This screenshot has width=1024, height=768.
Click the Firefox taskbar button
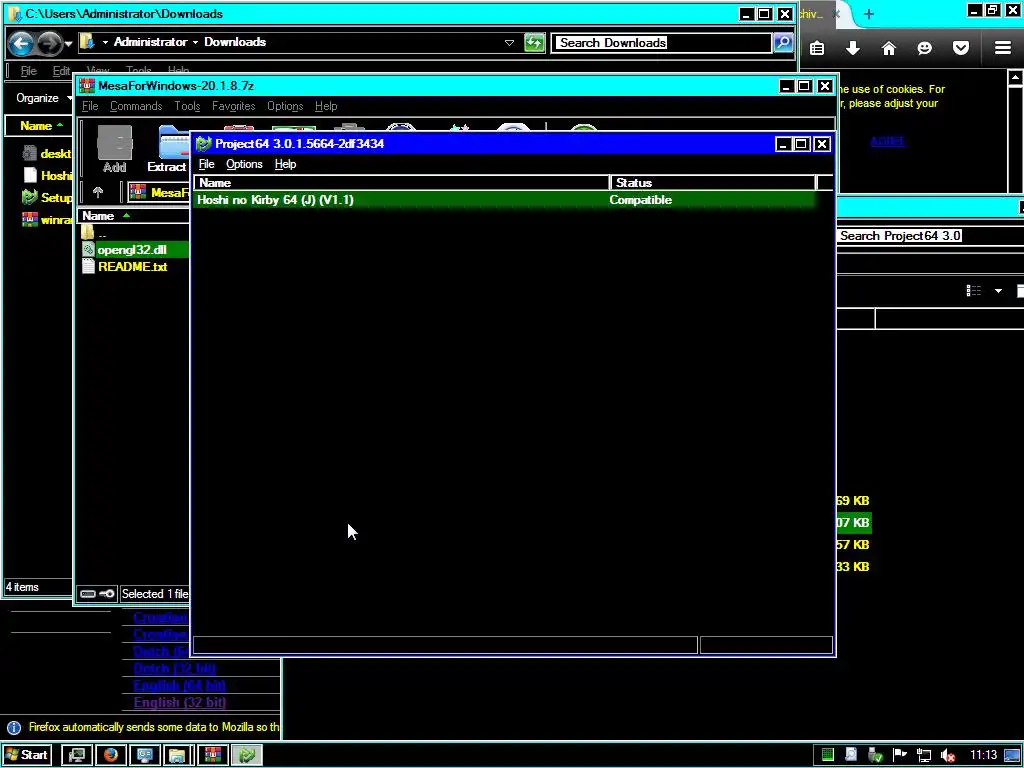(x=111, y=755)
